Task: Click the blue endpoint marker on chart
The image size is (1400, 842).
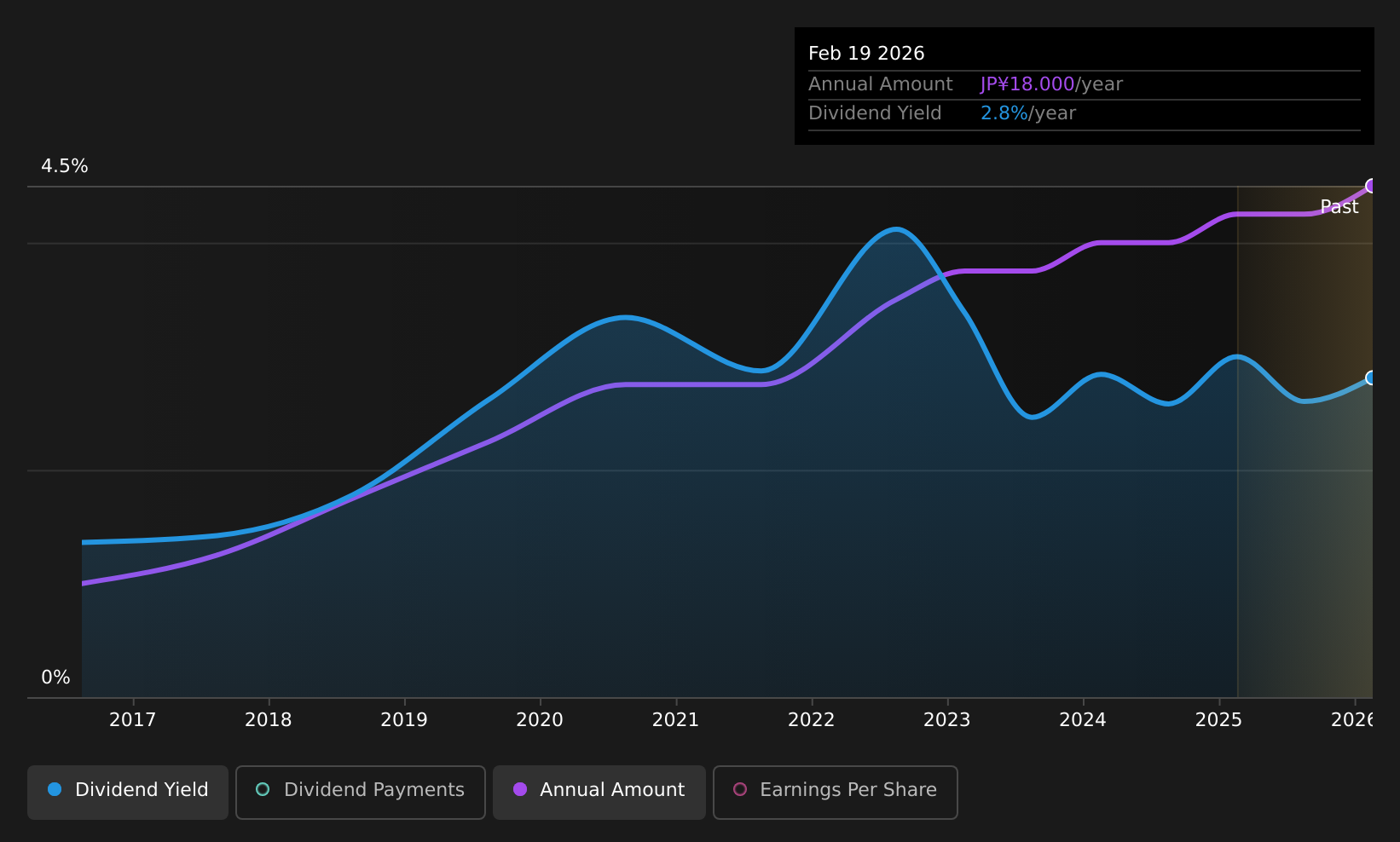Action: pyautogui.click(x=1371, y=378)
